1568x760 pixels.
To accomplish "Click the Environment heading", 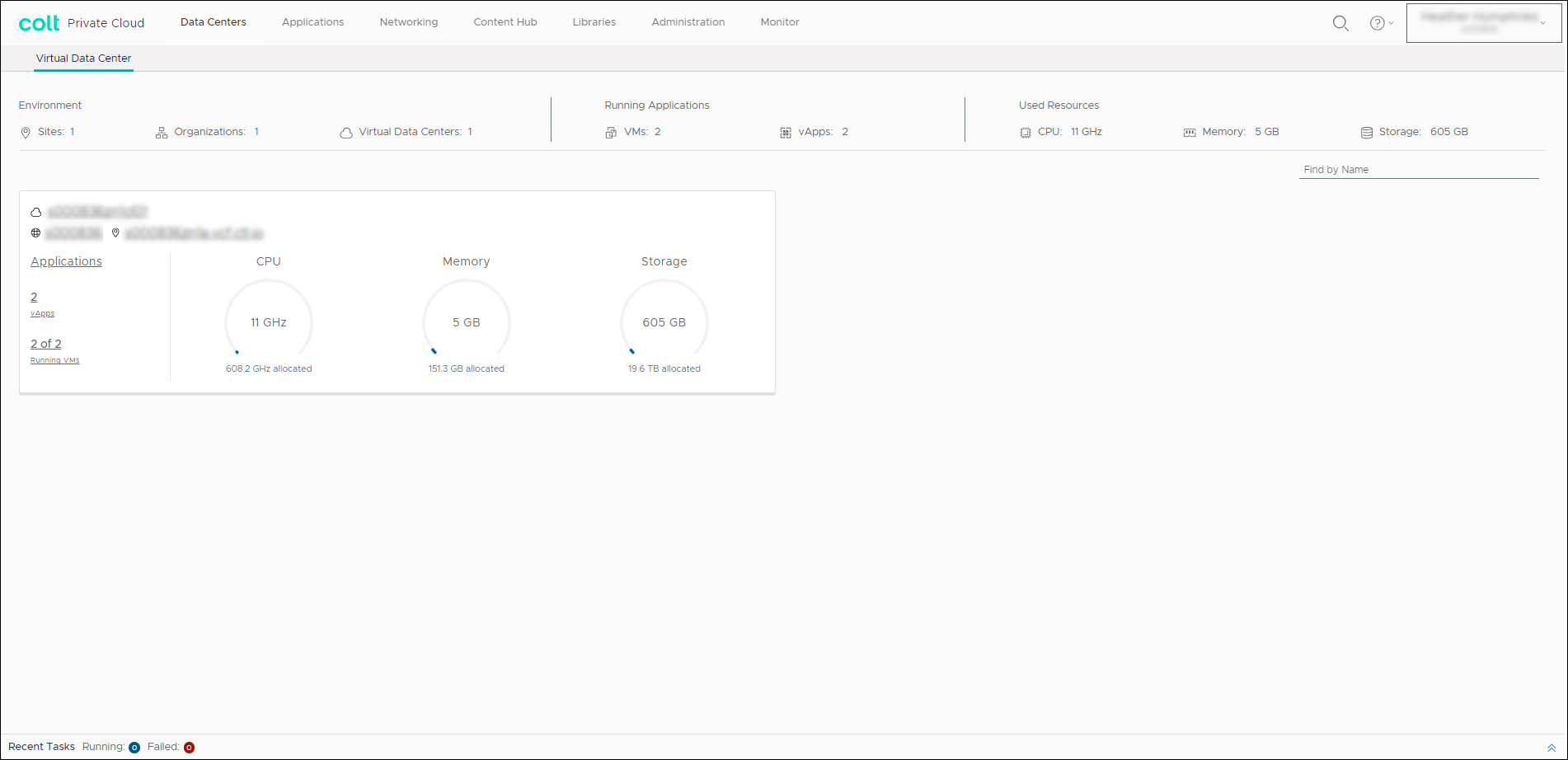I will coord(50,106).
